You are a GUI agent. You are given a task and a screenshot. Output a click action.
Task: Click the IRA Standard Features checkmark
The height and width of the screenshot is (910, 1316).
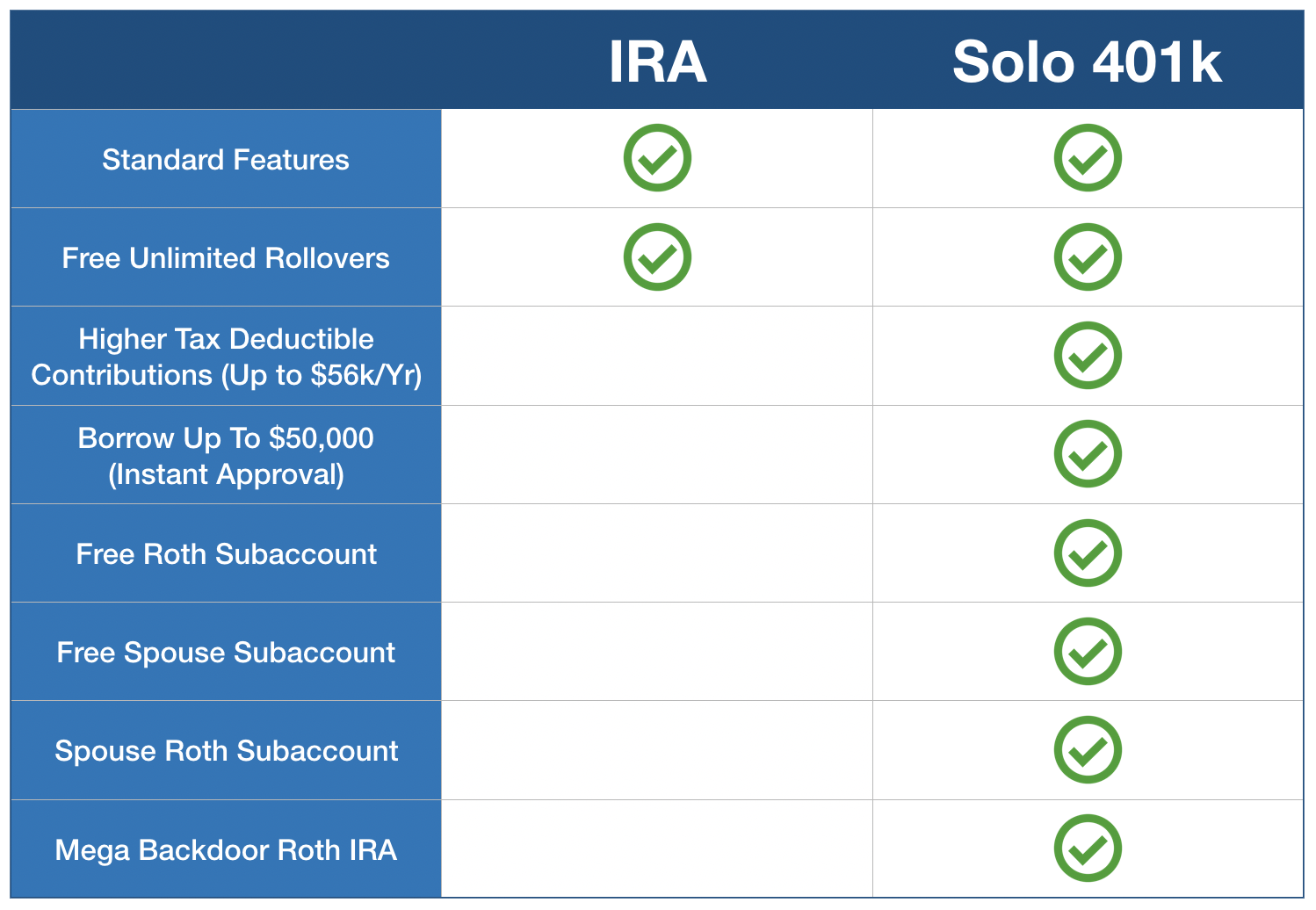657,158
